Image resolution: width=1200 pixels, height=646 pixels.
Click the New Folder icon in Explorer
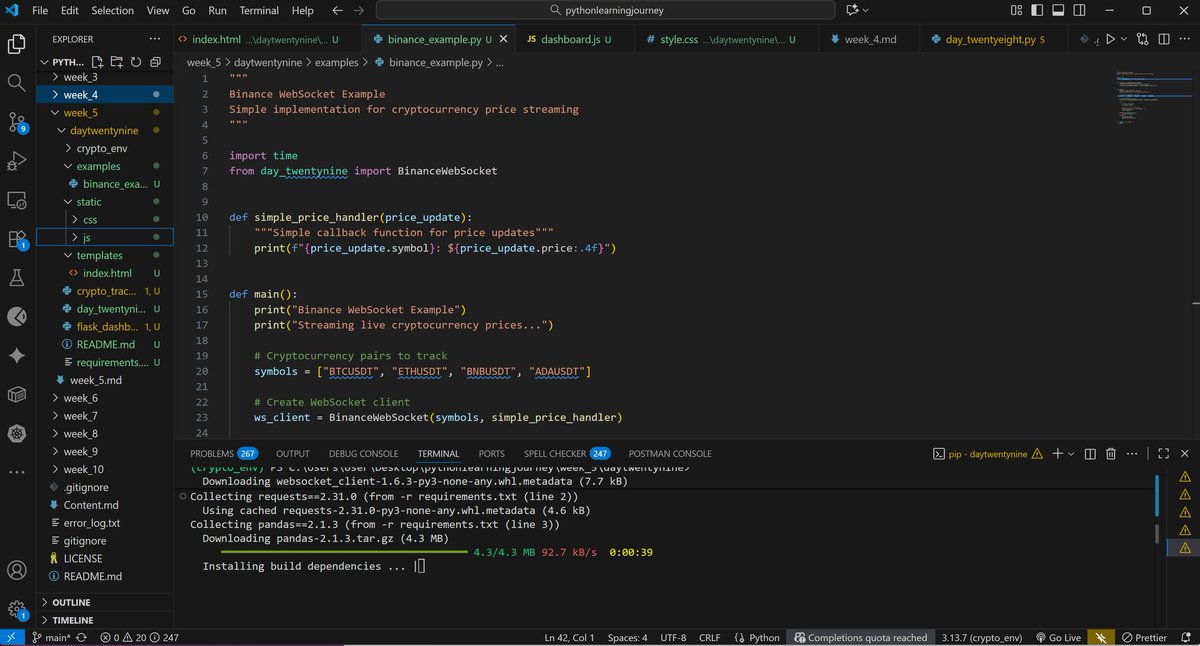(x=117, y=62)
